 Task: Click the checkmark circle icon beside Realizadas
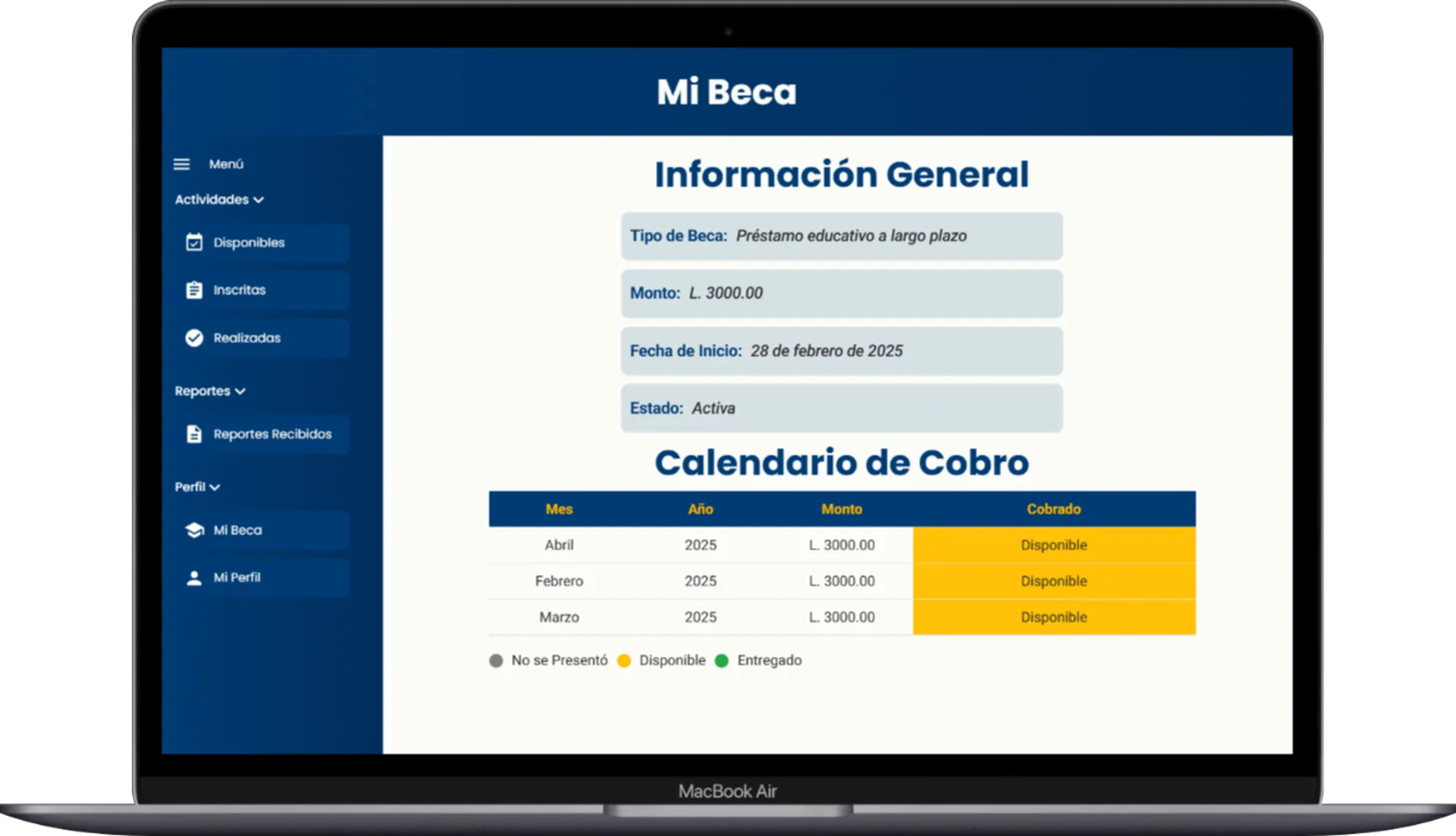pos(194,338)
